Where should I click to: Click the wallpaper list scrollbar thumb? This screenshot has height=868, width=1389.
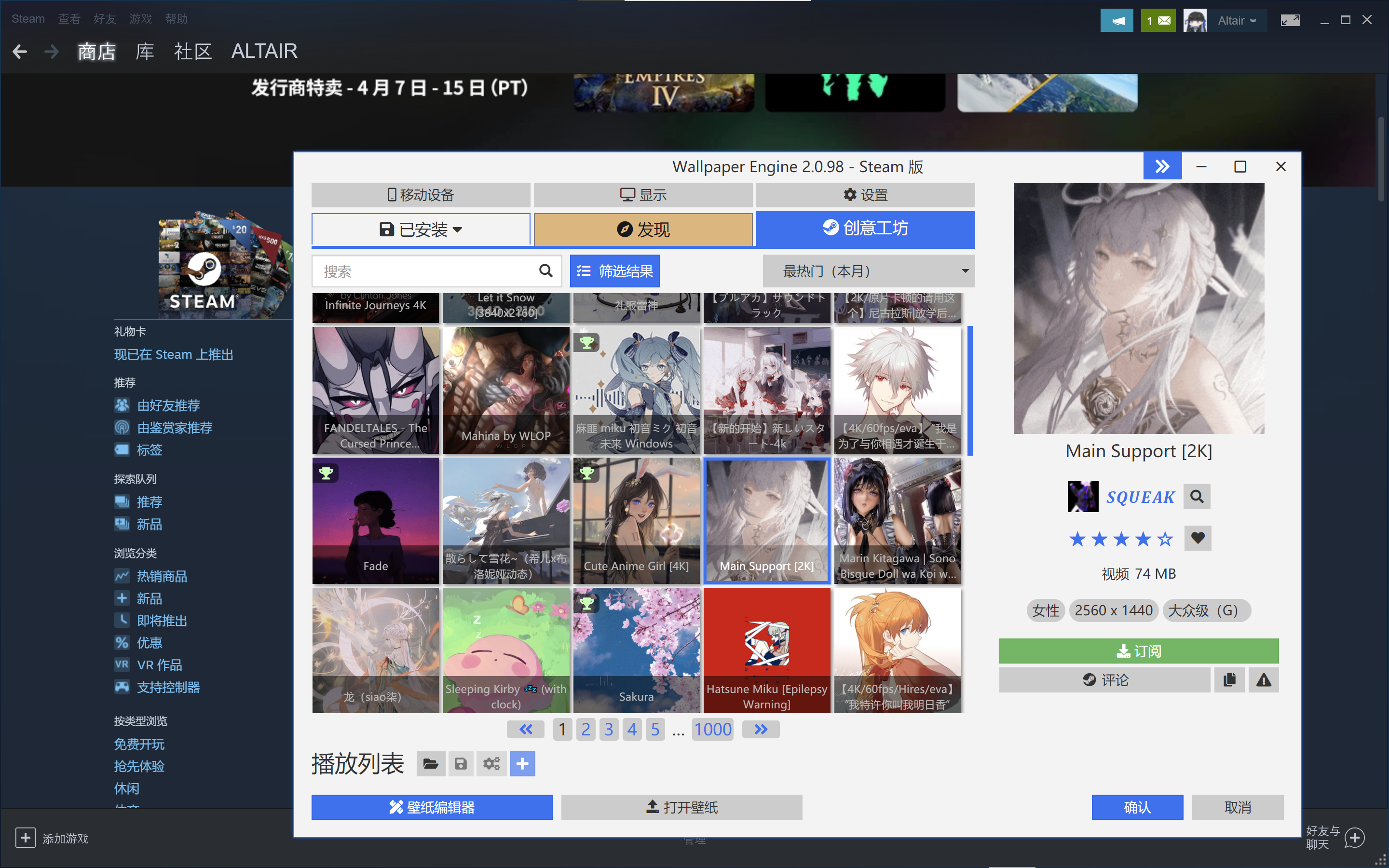tap(970, 391)
